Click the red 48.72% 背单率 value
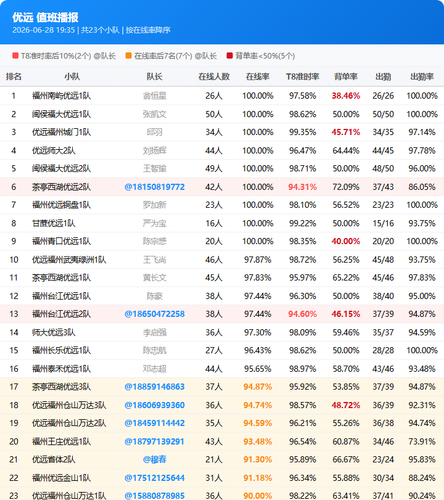 pyautogui.click(x=346, y=405)
